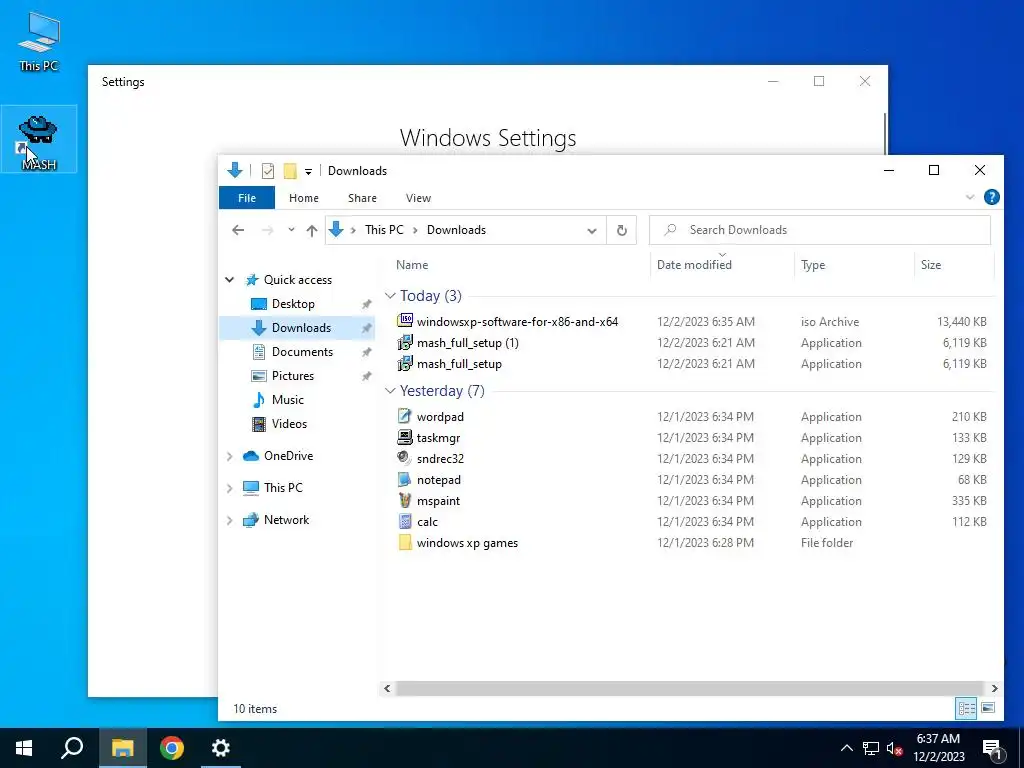Screen dimensions: 1024x768
Task: Open the notification Action Center icon
Action: pyautogui.click(x=993, y=749)
